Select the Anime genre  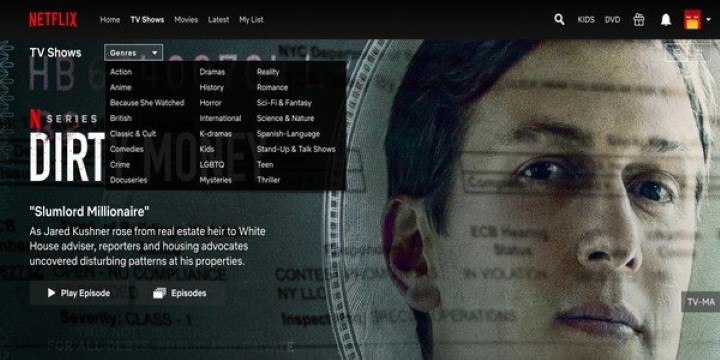121,87
